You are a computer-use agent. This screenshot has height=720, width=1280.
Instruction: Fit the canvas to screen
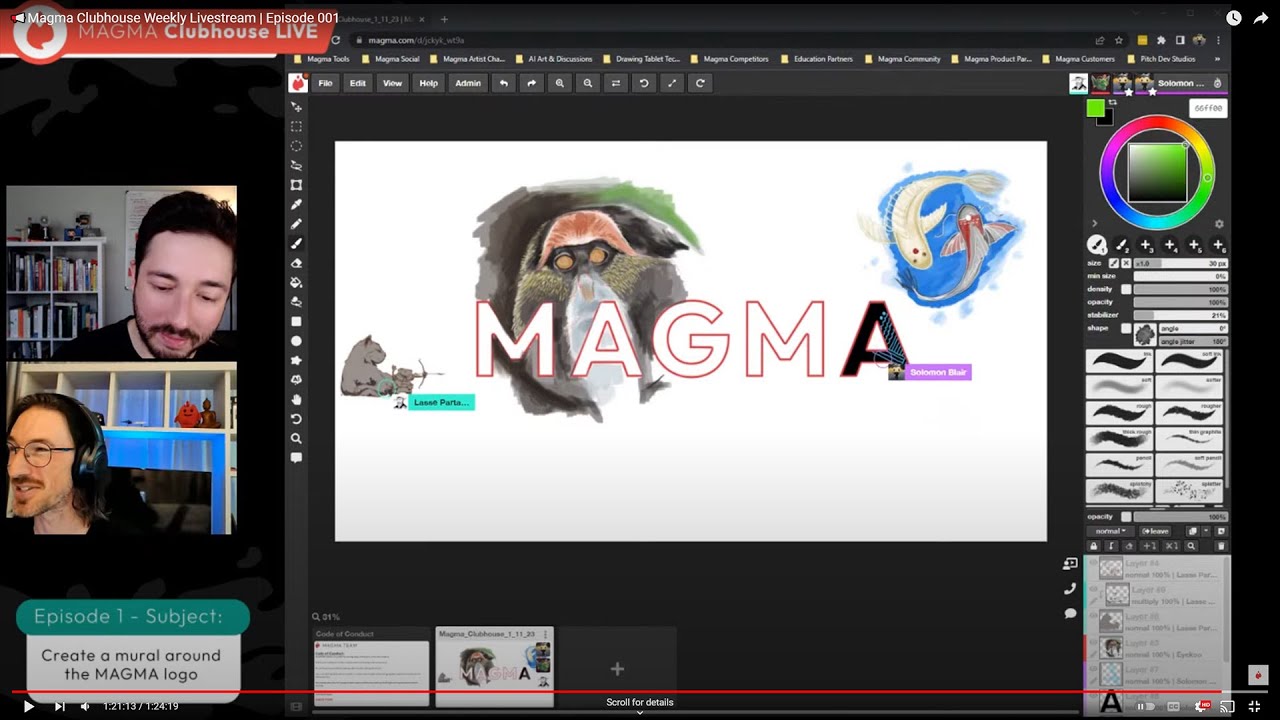coord(671,83)
